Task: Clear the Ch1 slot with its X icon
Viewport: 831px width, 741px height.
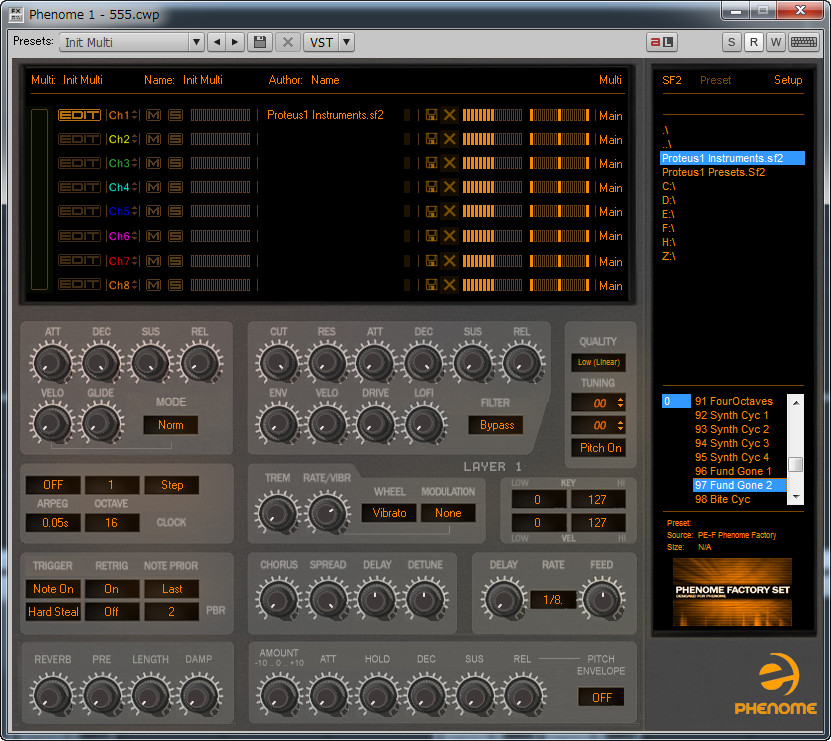Action: 449,115
